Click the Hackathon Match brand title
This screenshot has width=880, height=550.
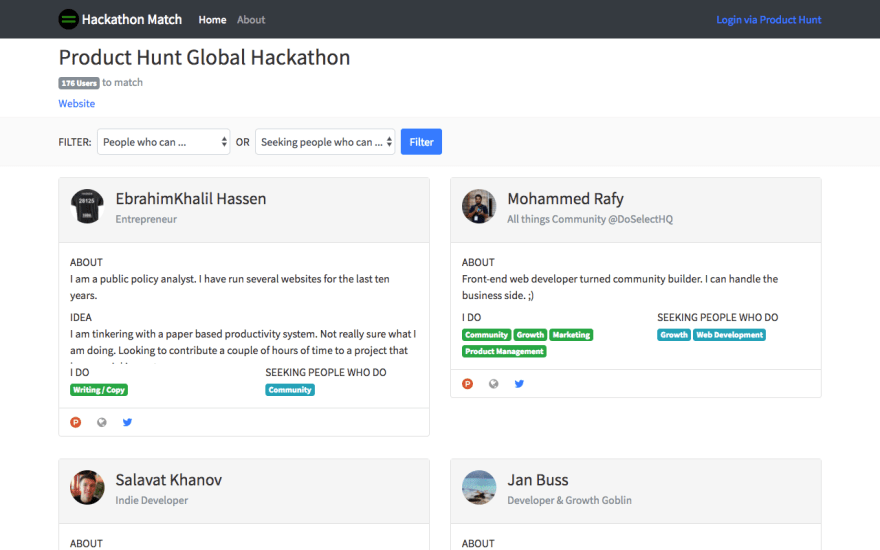(x=132, y=20)
